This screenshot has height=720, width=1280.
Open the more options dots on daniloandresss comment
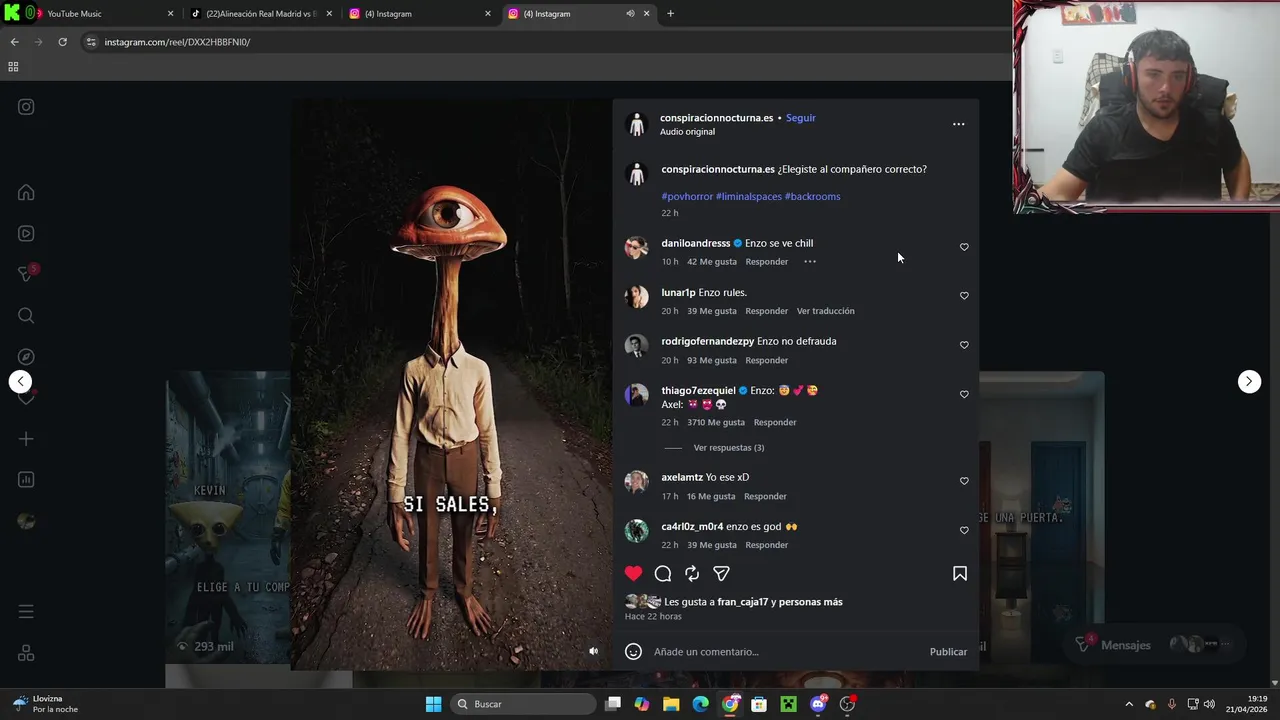click(810, 262)
